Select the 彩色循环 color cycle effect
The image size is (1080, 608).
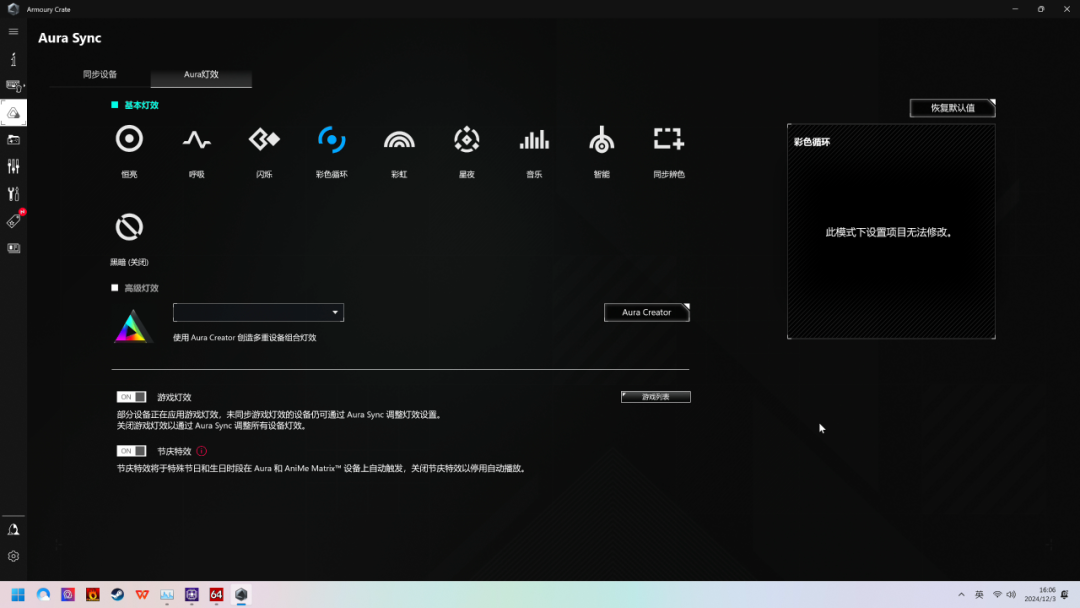(331, 140)
